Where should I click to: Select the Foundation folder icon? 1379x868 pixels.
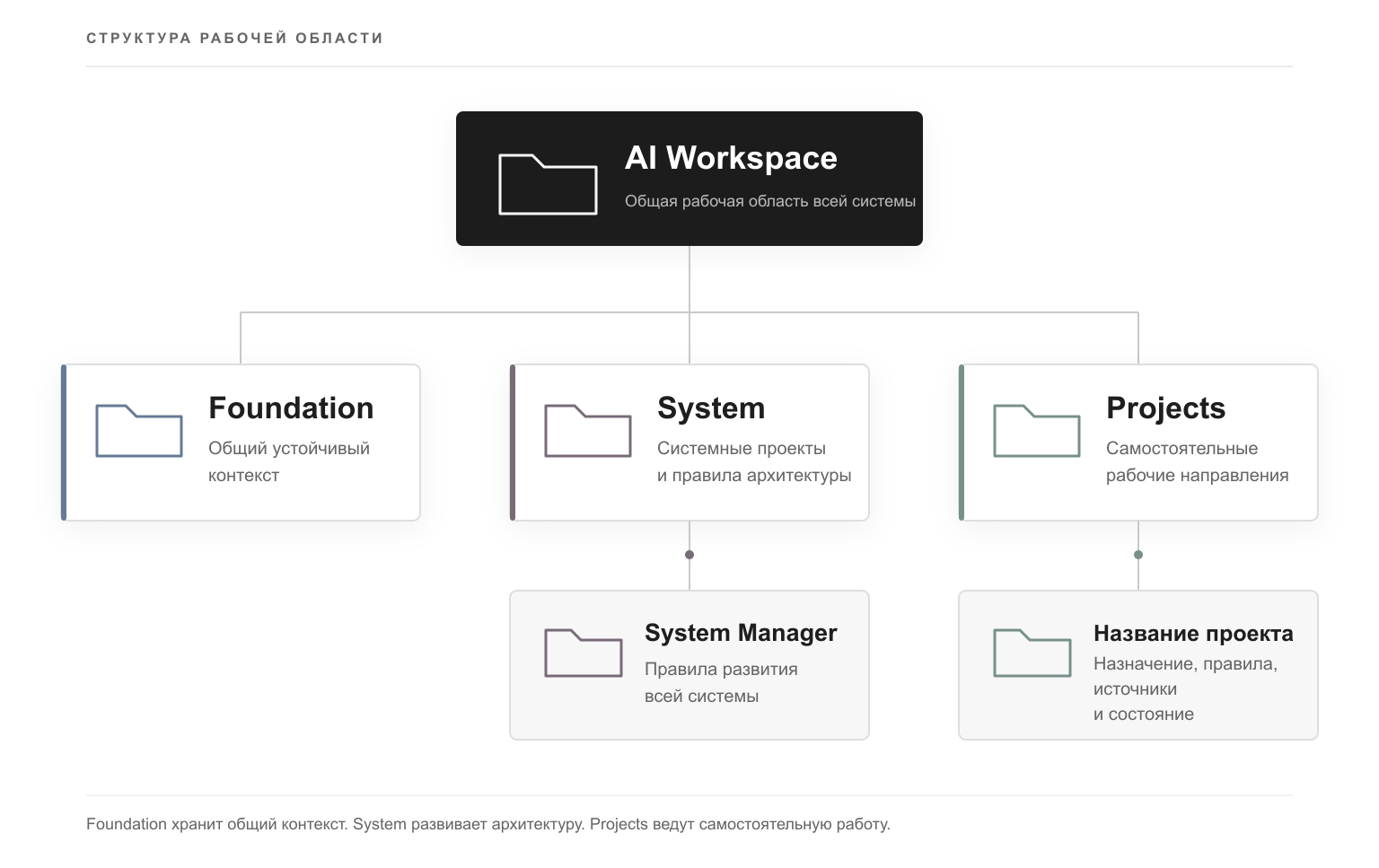click(139, 431)
